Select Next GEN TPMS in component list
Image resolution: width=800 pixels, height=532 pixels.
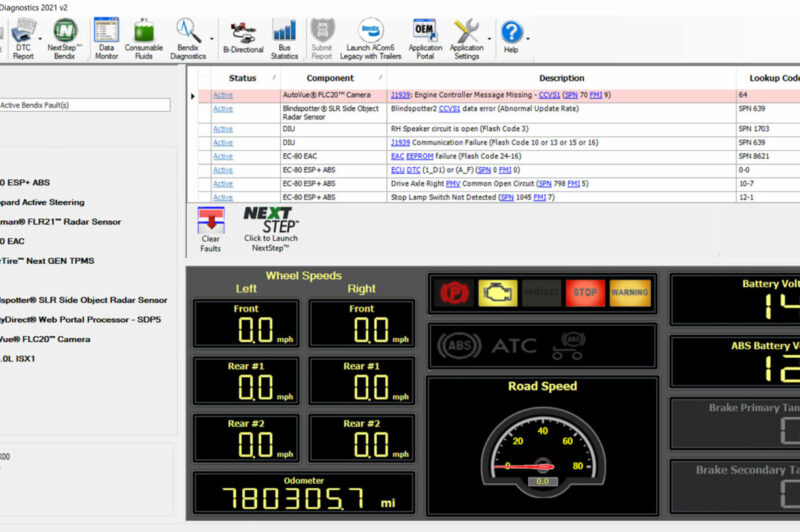click(x=47, y=261)
